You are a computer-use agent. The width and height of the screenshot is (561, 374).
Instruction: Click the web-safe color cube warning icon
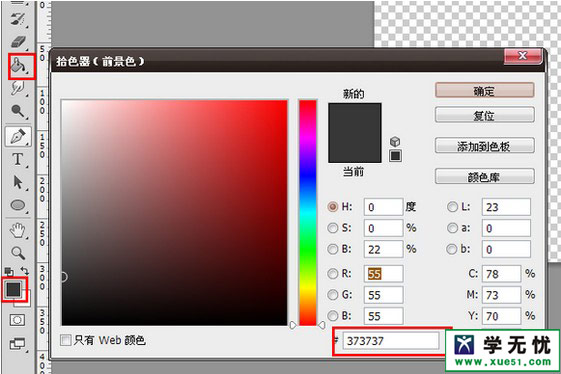[395, 141]
